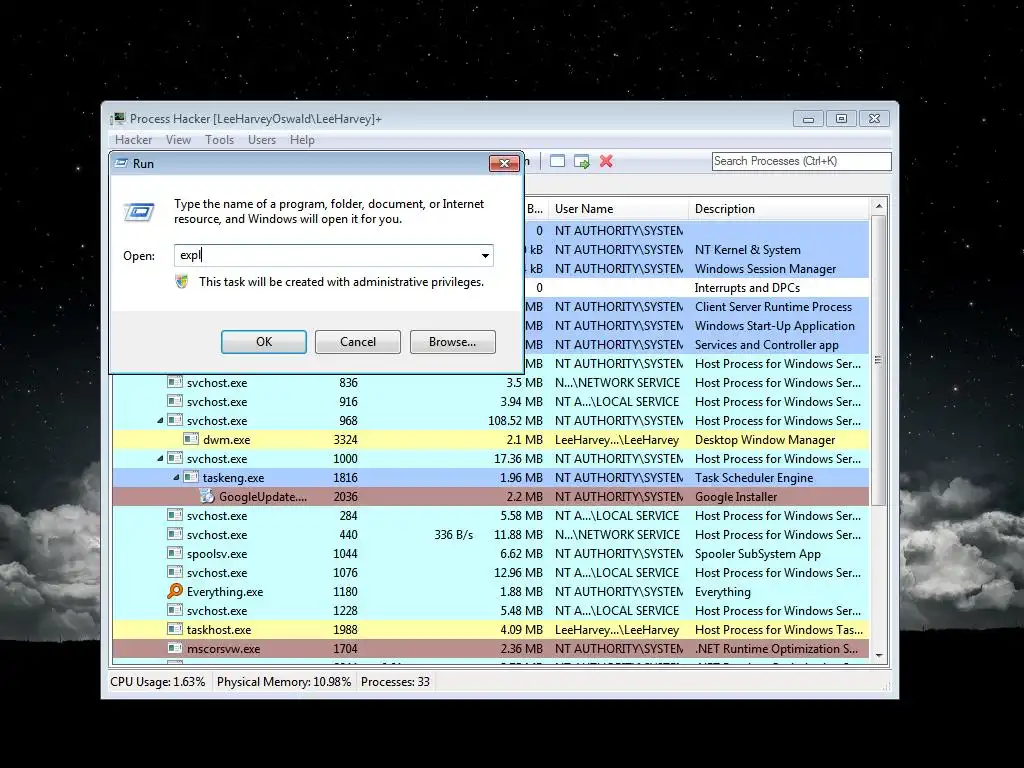Sort by the Description column header
1024x768 pixels.
coord(779,209)
